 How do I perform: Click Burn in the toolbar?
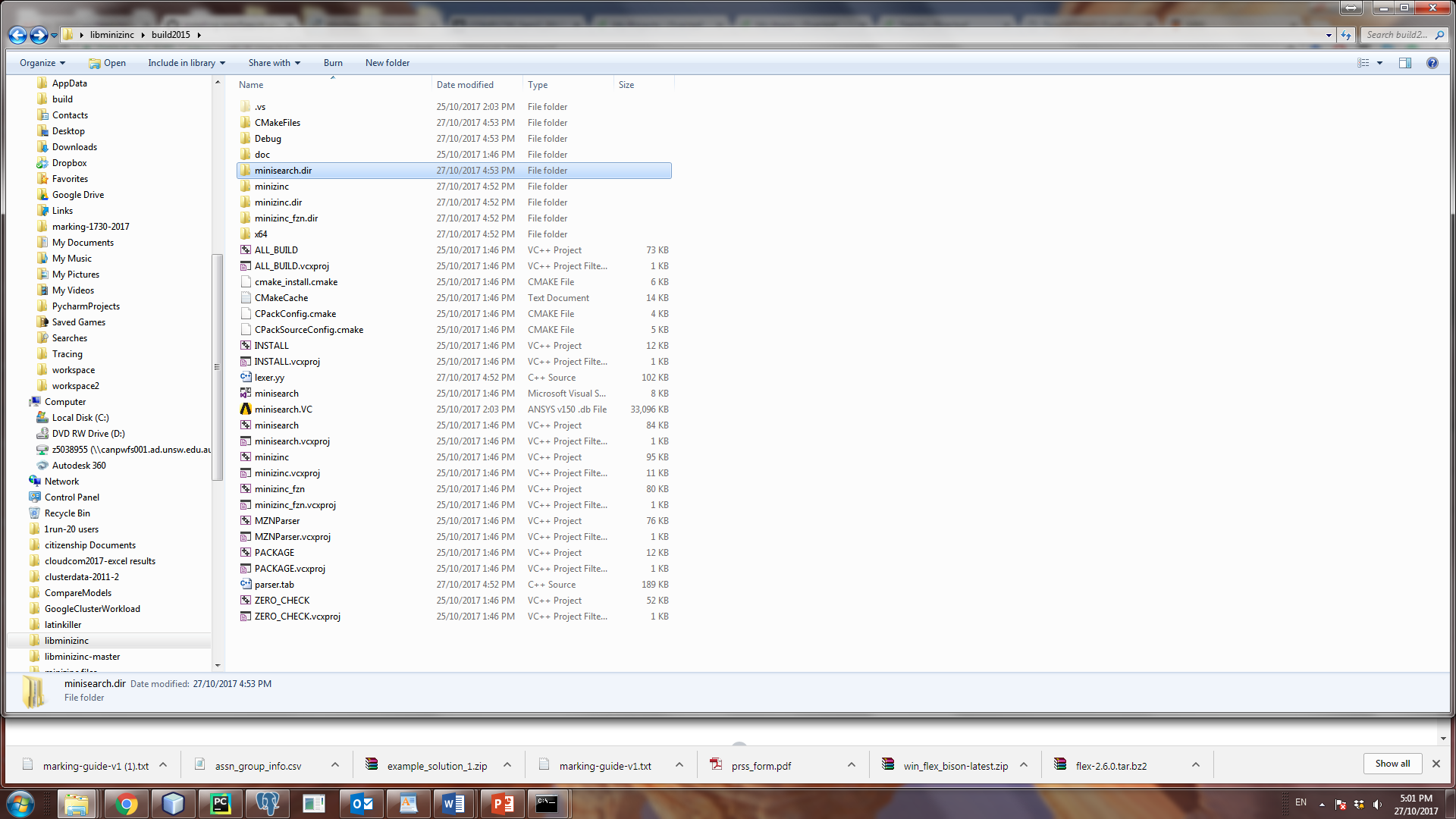point(333,63)
